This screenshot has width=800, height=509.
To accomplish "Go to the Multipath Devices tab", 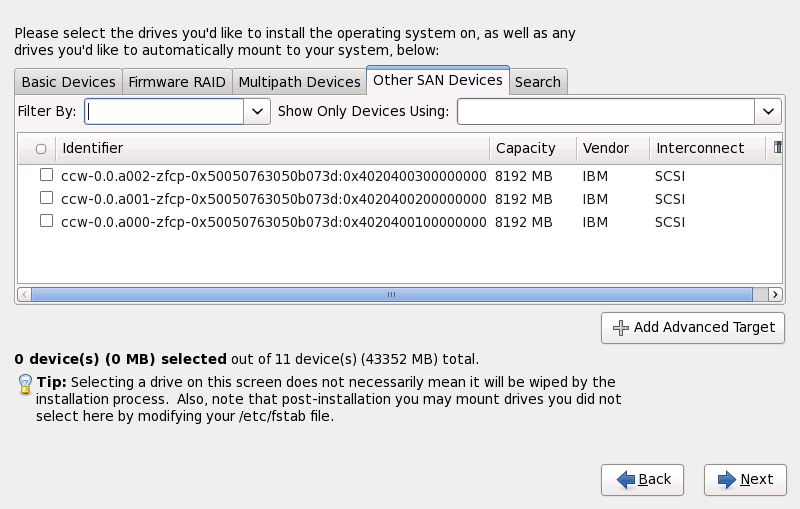I will coord(299,82).
